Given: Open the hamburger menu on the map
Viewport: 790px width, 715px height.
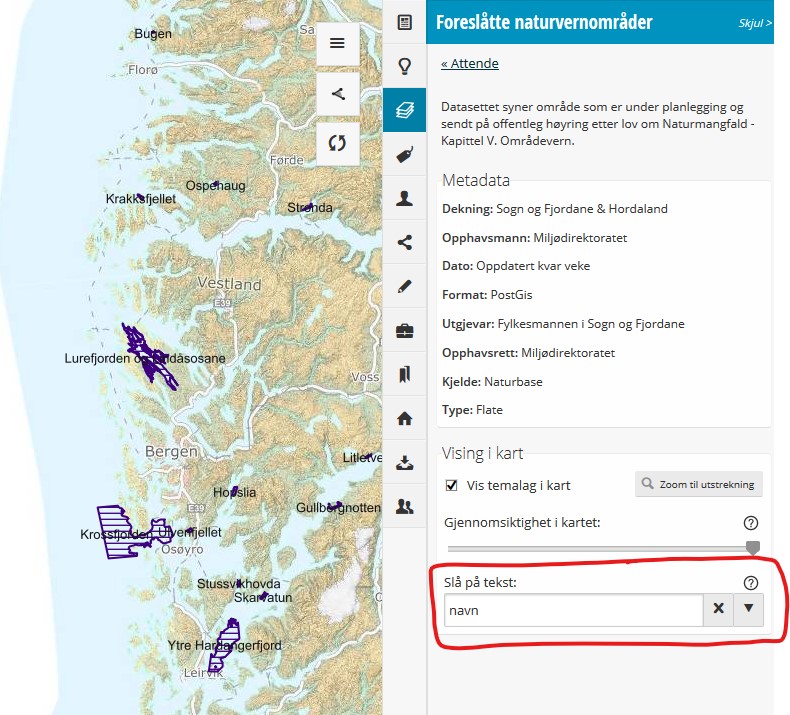Looking at the screenshot, I should pyautogui.click(x=337, y=43).
